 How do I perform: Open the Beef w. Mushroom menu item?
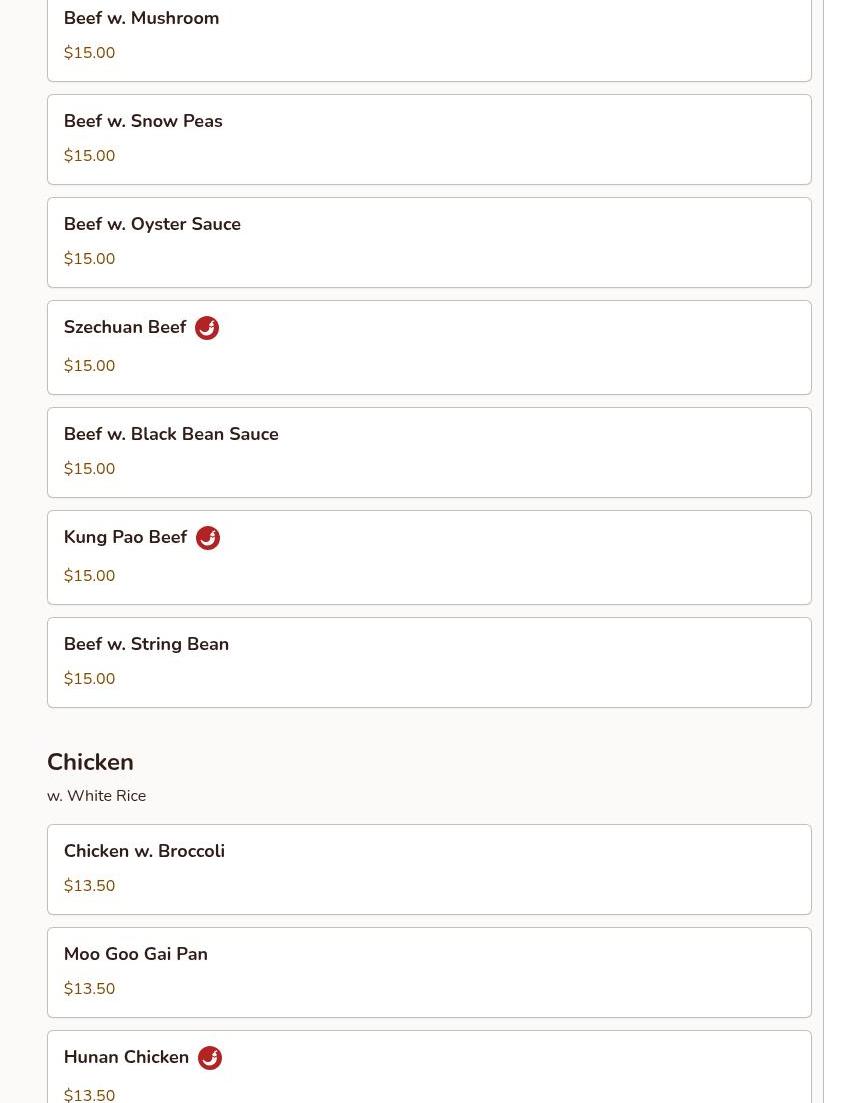[x=429, y=38]
